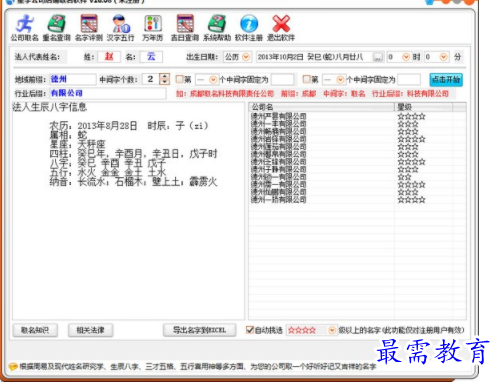This screenshot has width=498, height=383.
Task: Click the 纳音 line in birth info
Action: click(x=133, y=182)
